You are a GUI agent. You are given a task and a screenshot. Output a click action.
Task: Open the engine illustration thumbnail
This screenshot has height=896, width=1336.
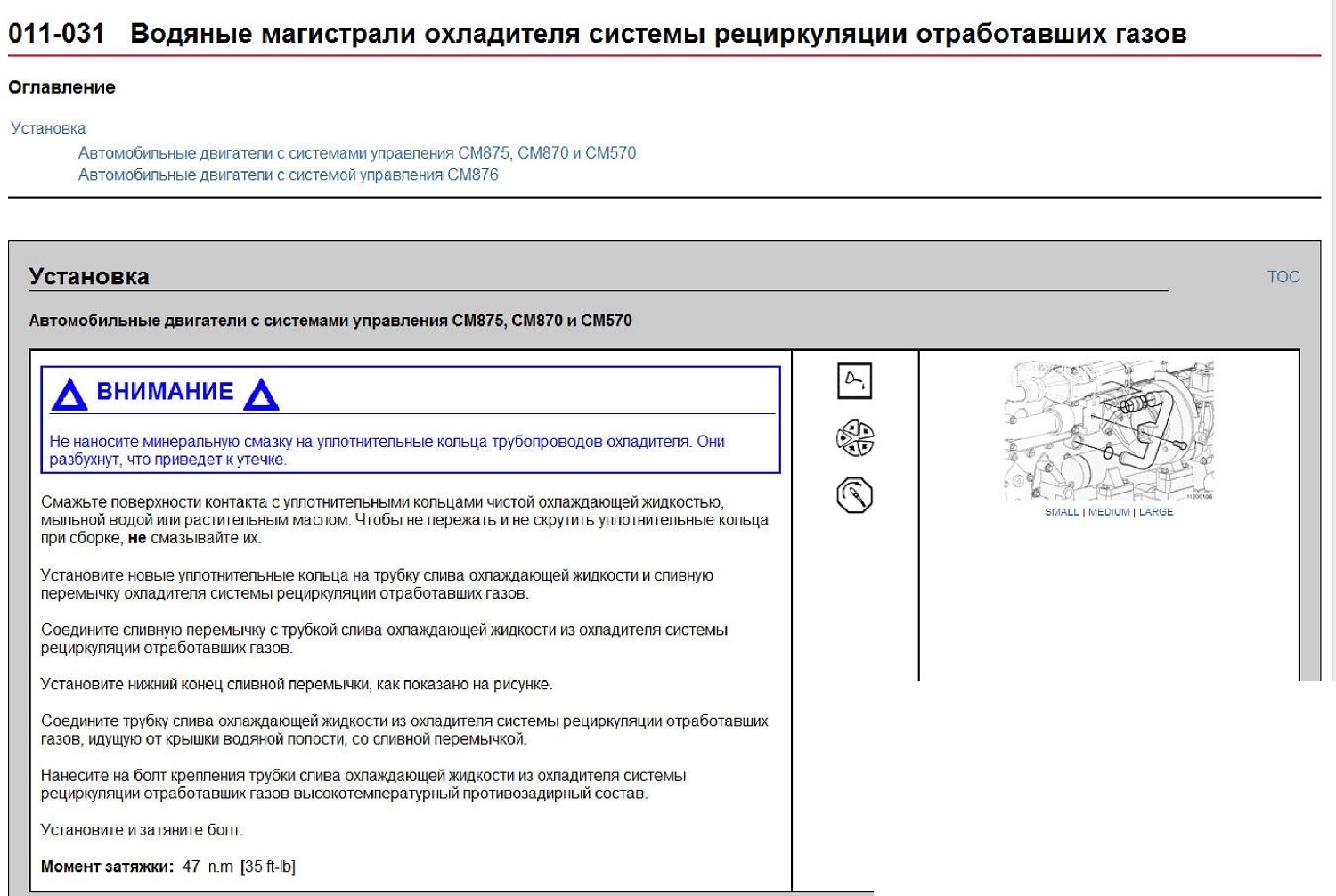tap(1109, 431)
